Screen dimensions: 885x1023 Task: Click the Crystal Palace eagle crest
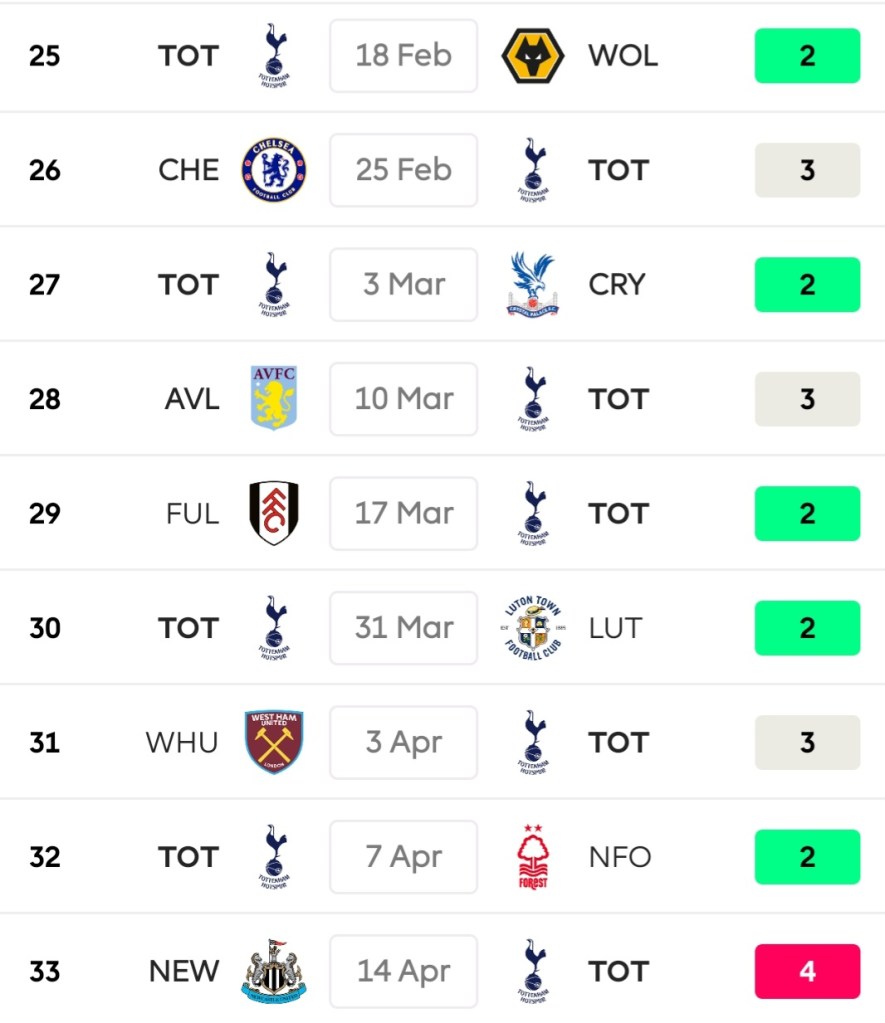pyautogui.click(x=533, y=285)
